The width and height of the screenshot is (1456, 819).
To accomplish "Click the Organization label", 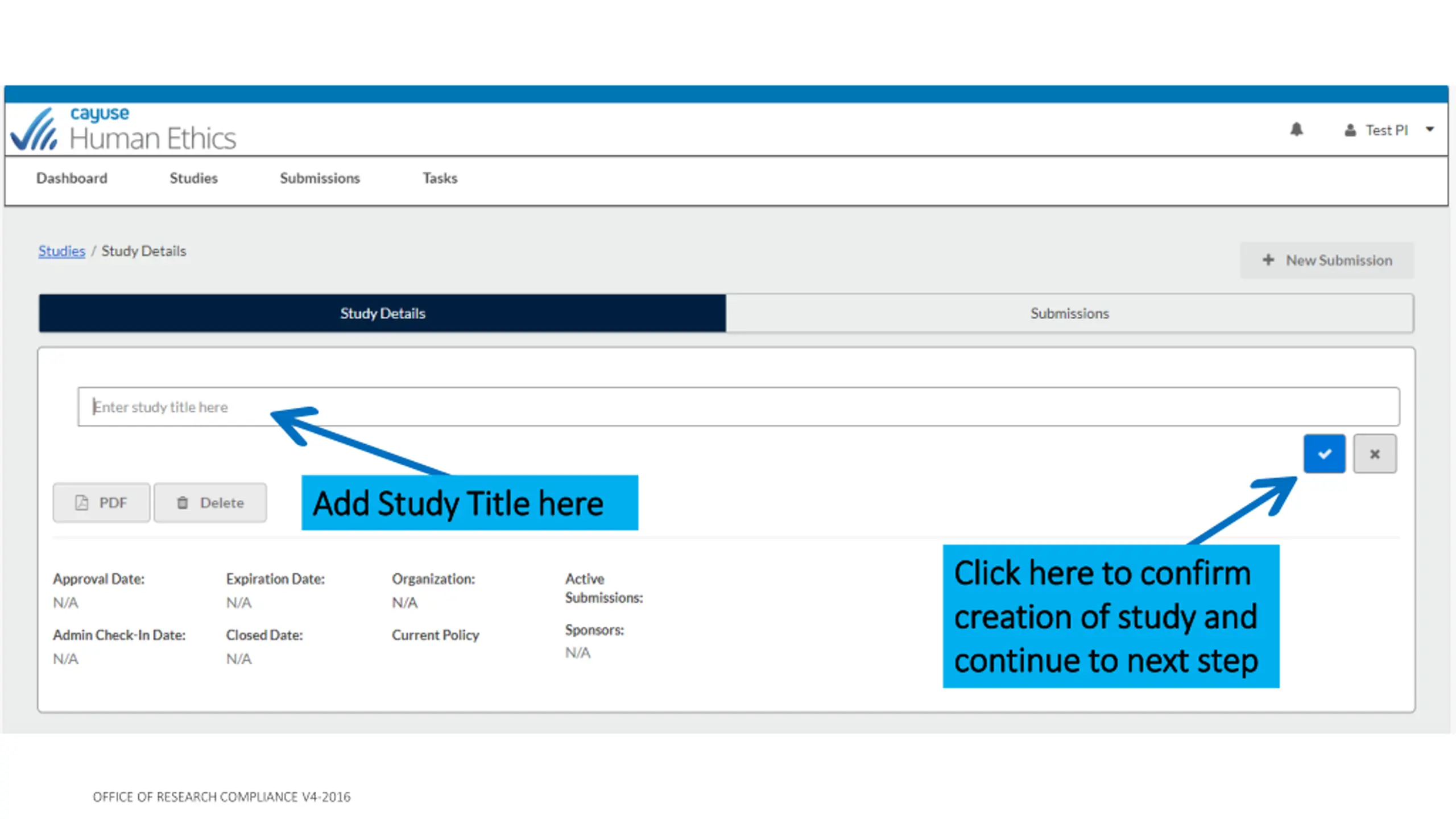I will point(433,578).
